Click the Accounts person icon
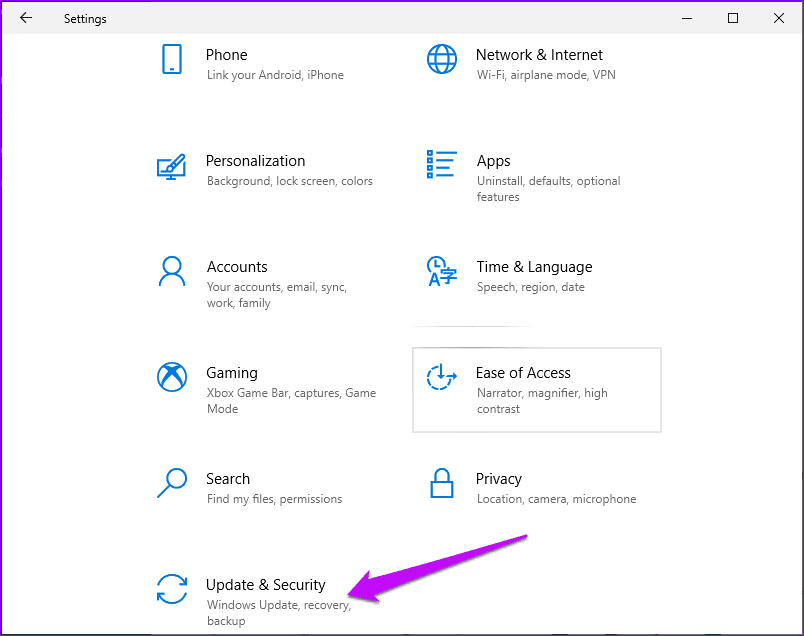 [172, 271]
